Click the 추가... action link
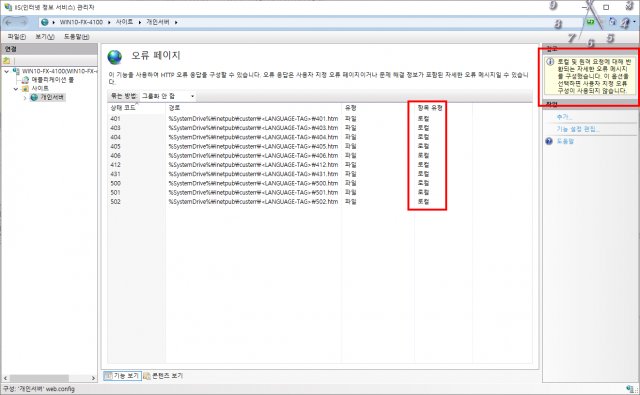This screenshot has width=640, height=395. tap(564, 117)
